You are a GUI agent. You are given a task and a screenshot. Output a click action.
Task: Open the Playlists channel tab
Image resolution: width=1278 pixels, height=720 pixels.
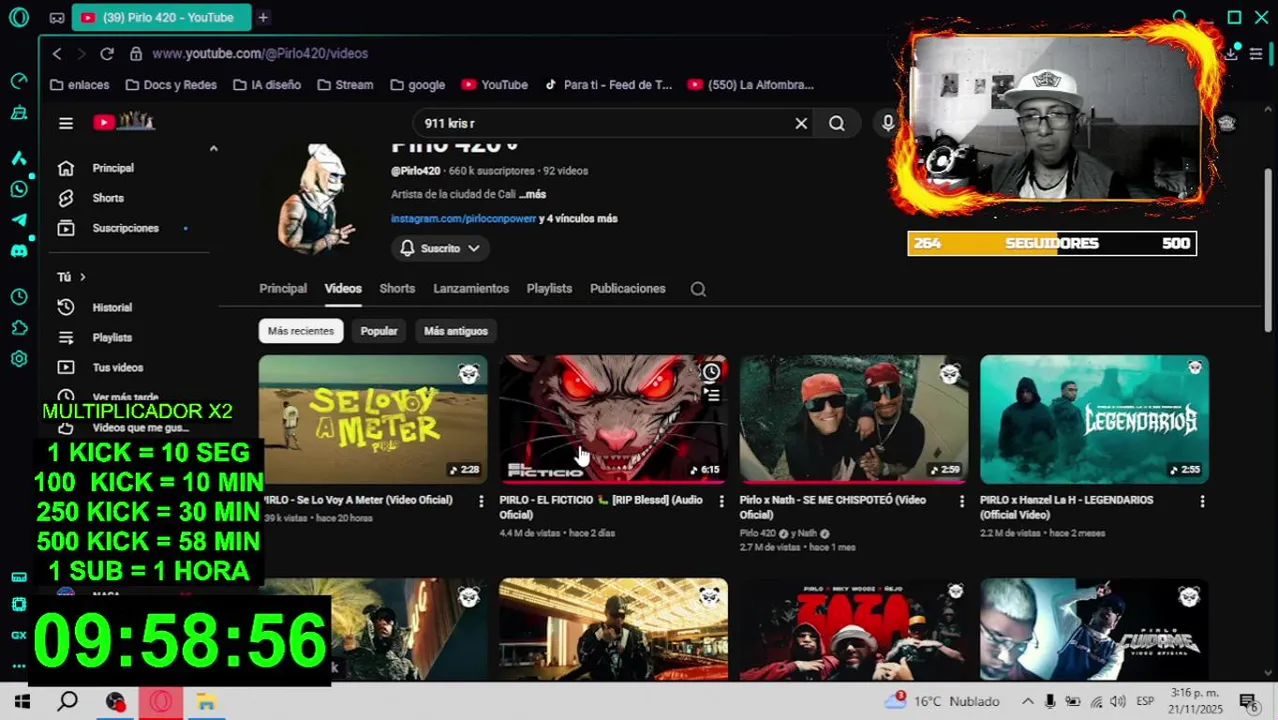[x=549, y=288]
